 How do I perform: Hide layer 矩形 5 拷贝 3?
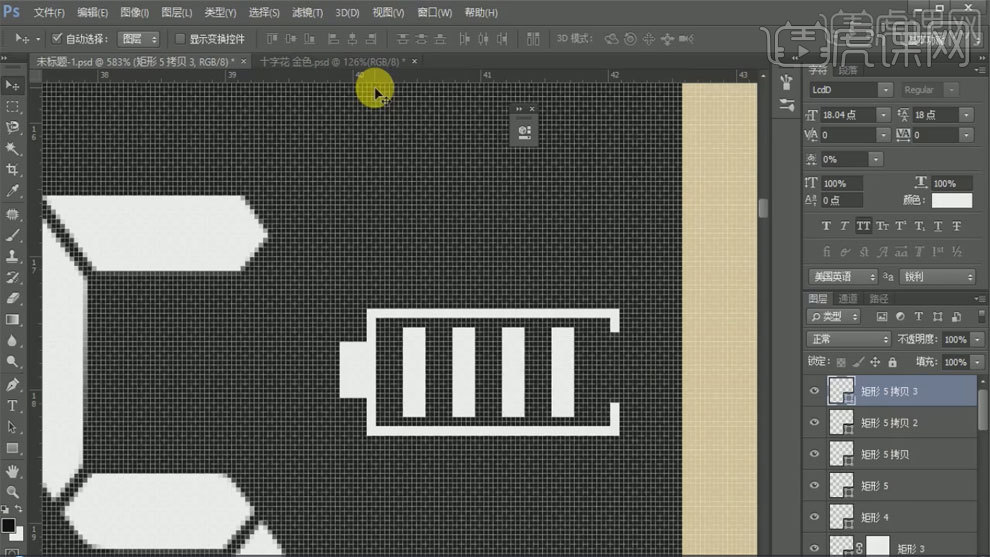coord(814,391)
